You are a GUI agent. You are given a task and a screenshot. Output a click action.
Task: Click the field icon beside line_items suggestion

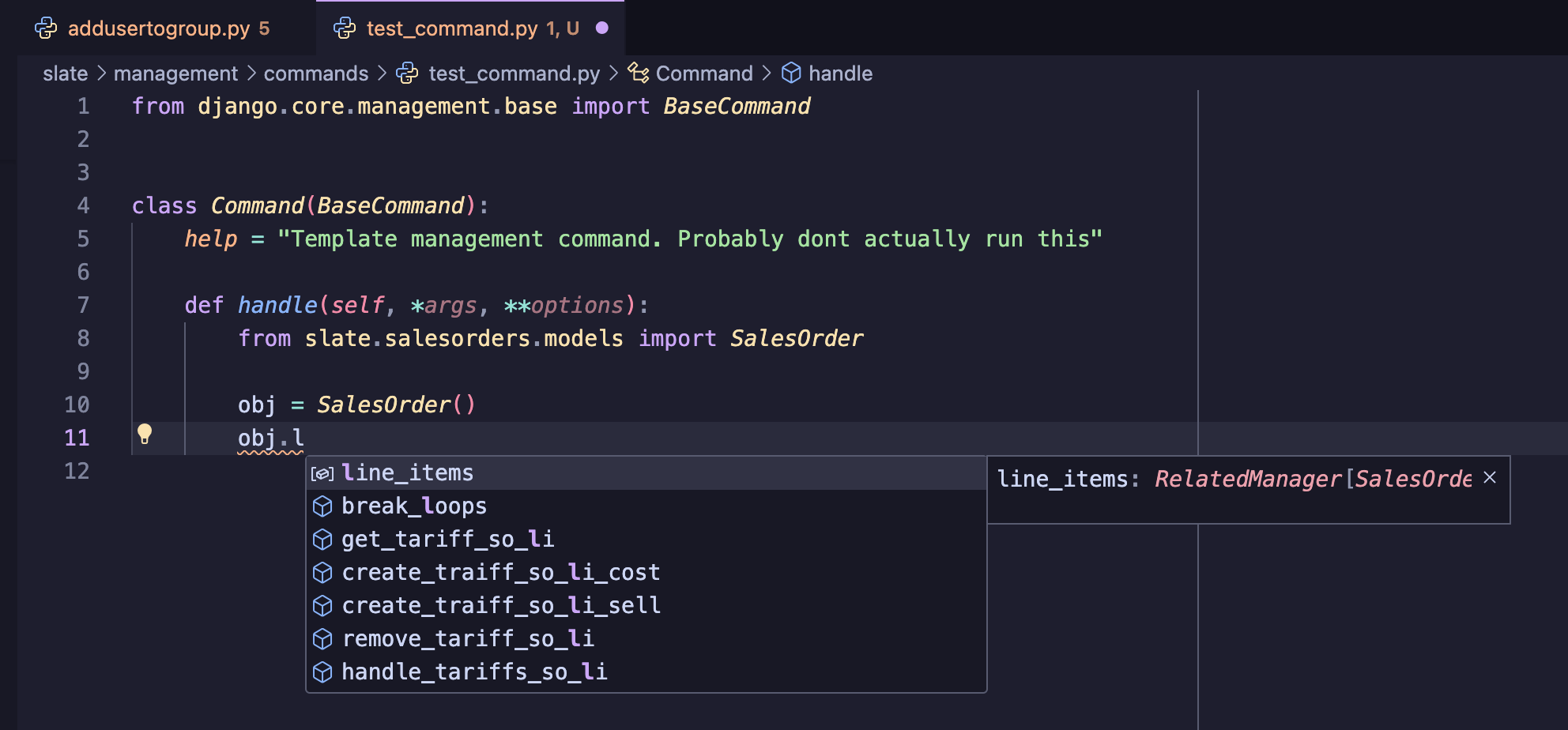322,472
